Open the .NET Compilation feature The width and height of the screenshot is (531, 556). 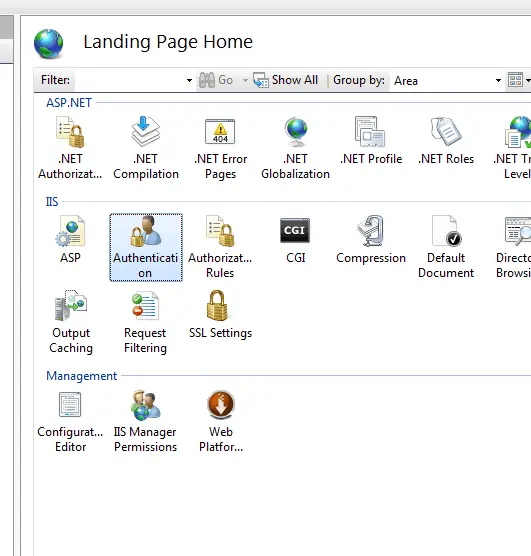pos(146,148)
